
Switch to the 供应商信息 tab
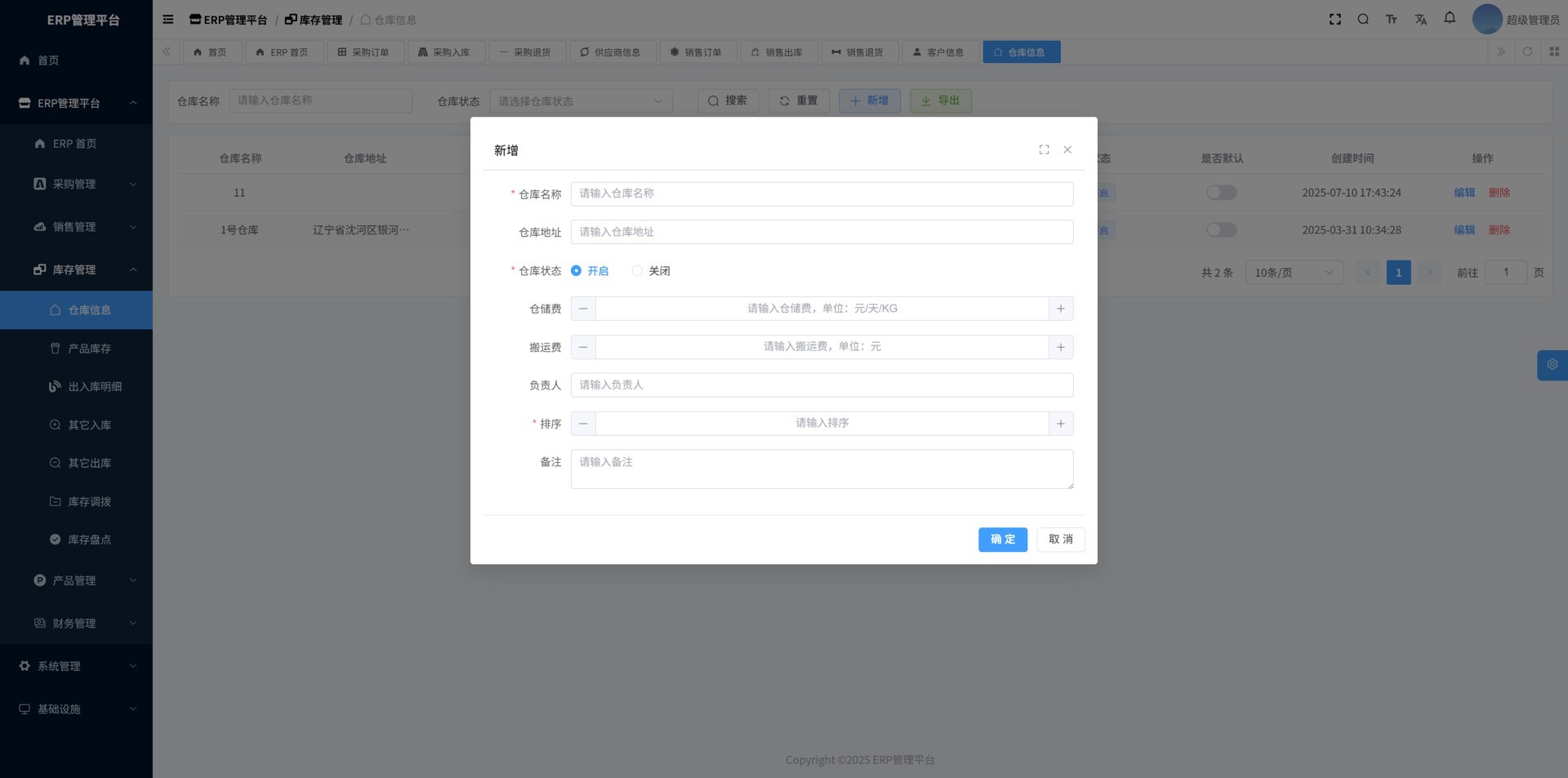[612, 52]
